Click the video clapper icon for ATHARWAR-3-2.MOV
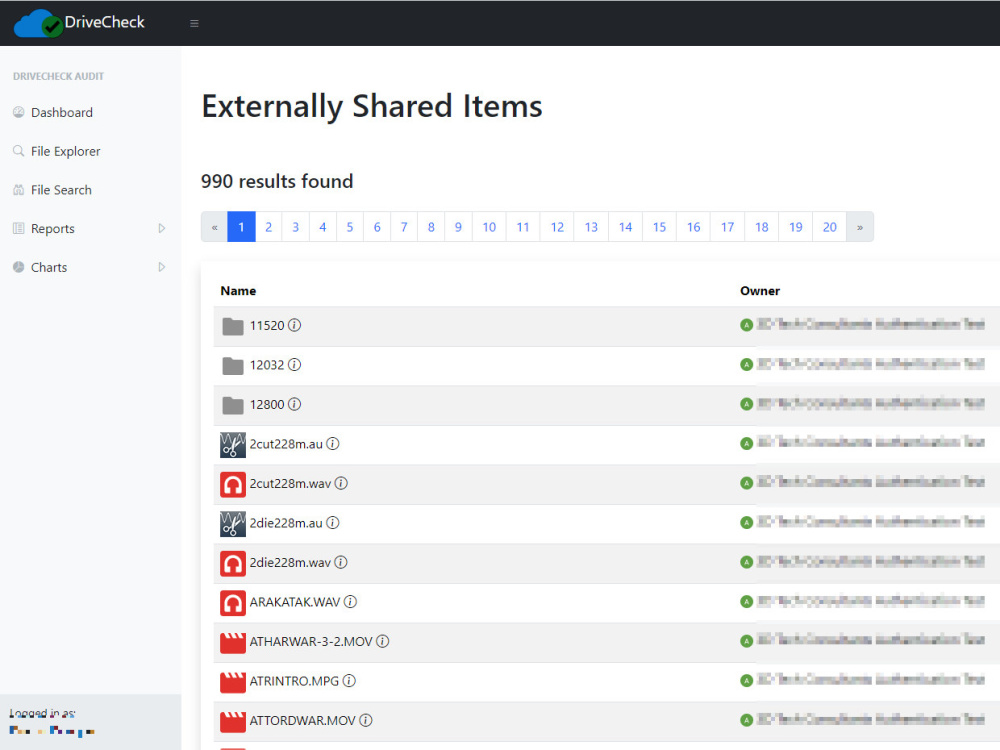Viewport: 1000px width, 750px height. point(233,643)
